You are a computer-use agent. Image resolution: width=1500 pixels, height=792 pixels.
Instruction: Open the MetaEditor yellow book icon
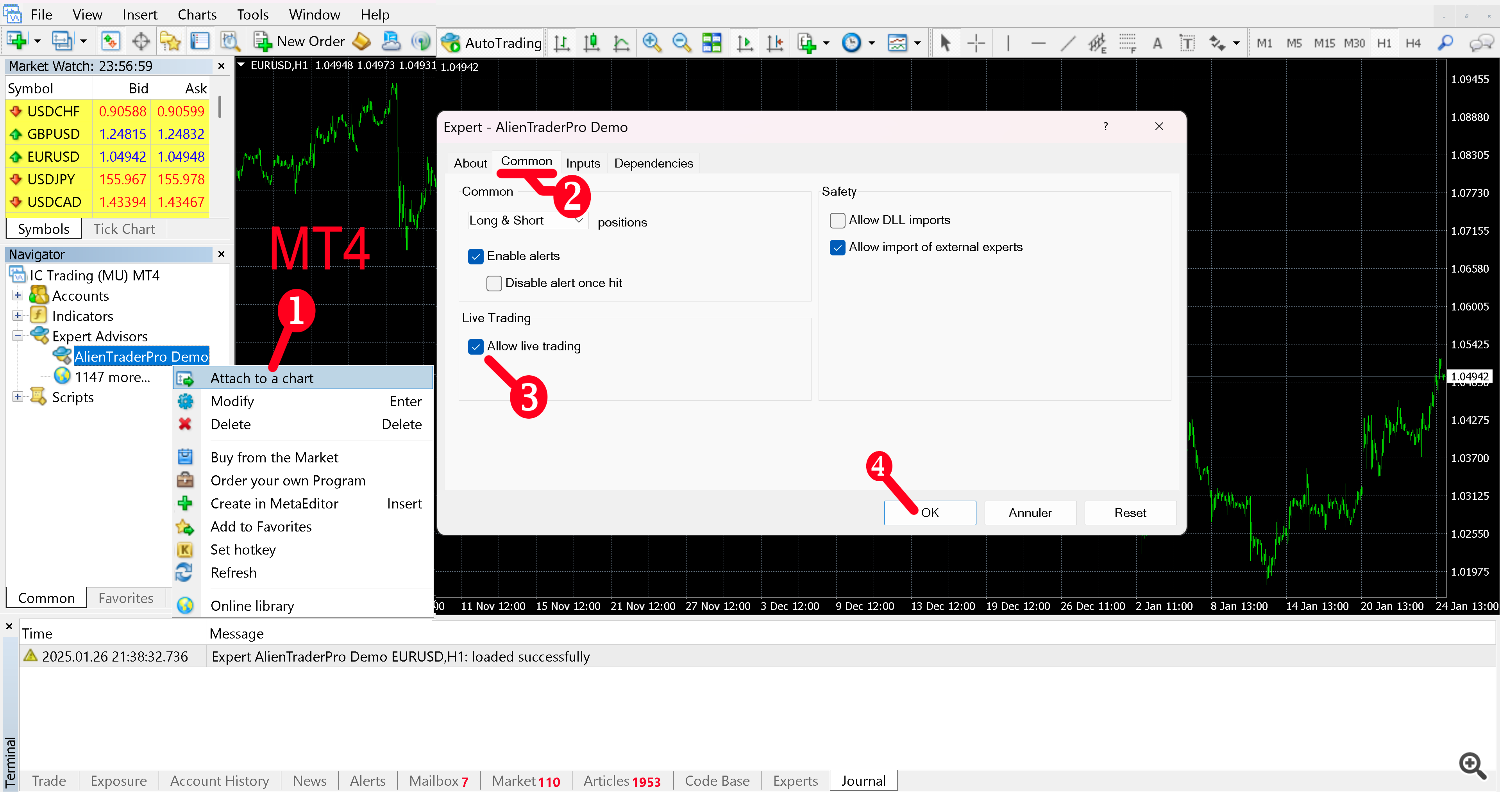(362, 42)
